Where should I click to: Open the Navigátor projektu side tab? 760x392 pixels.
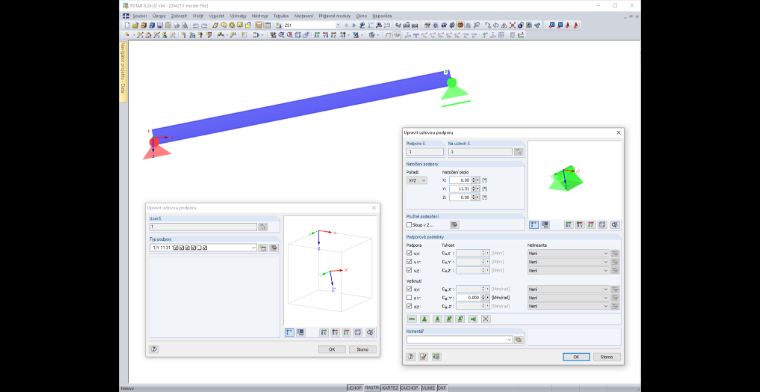123,72
